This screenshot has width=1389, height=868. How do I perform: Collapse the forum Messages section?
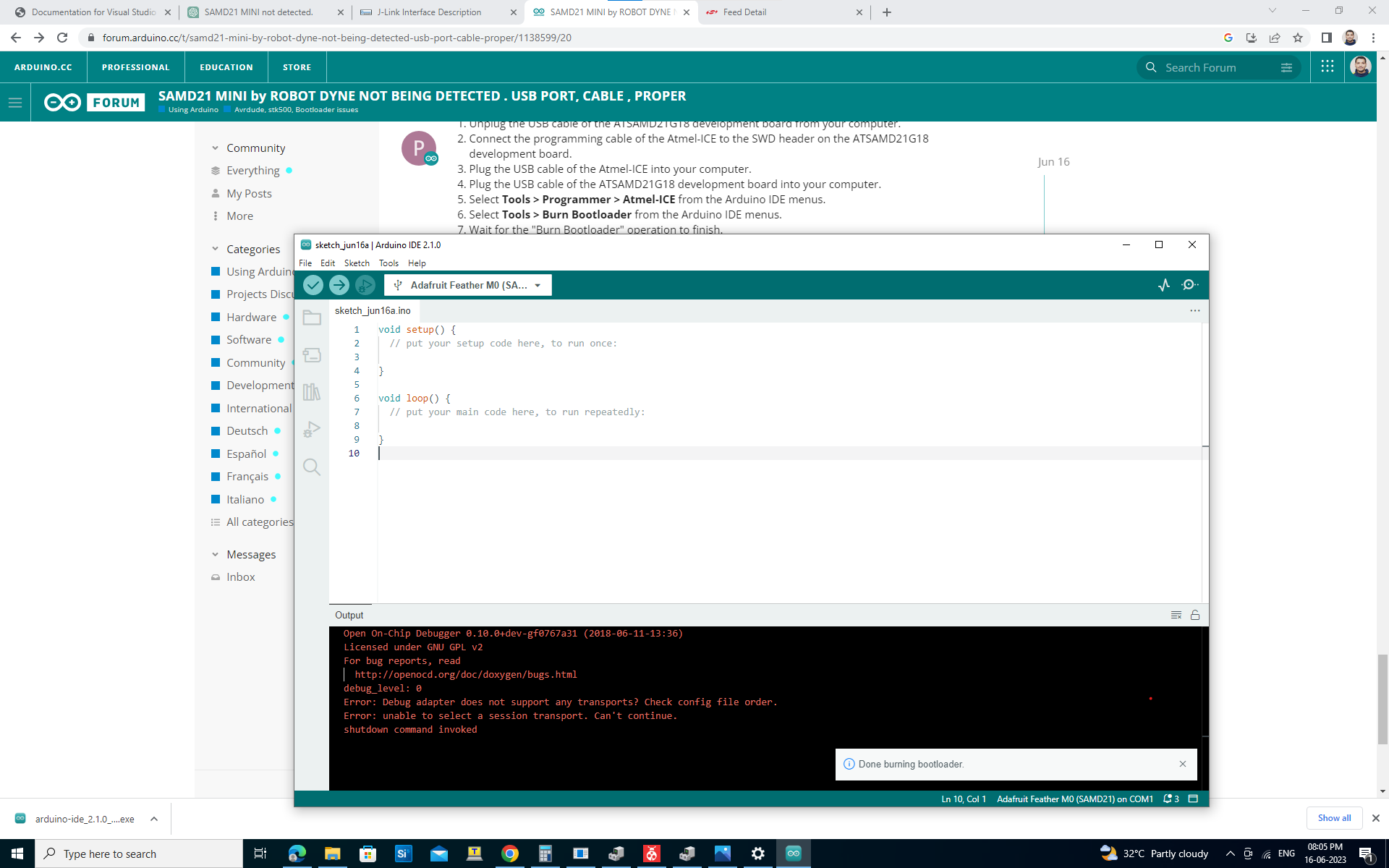(x=215, y=554)
